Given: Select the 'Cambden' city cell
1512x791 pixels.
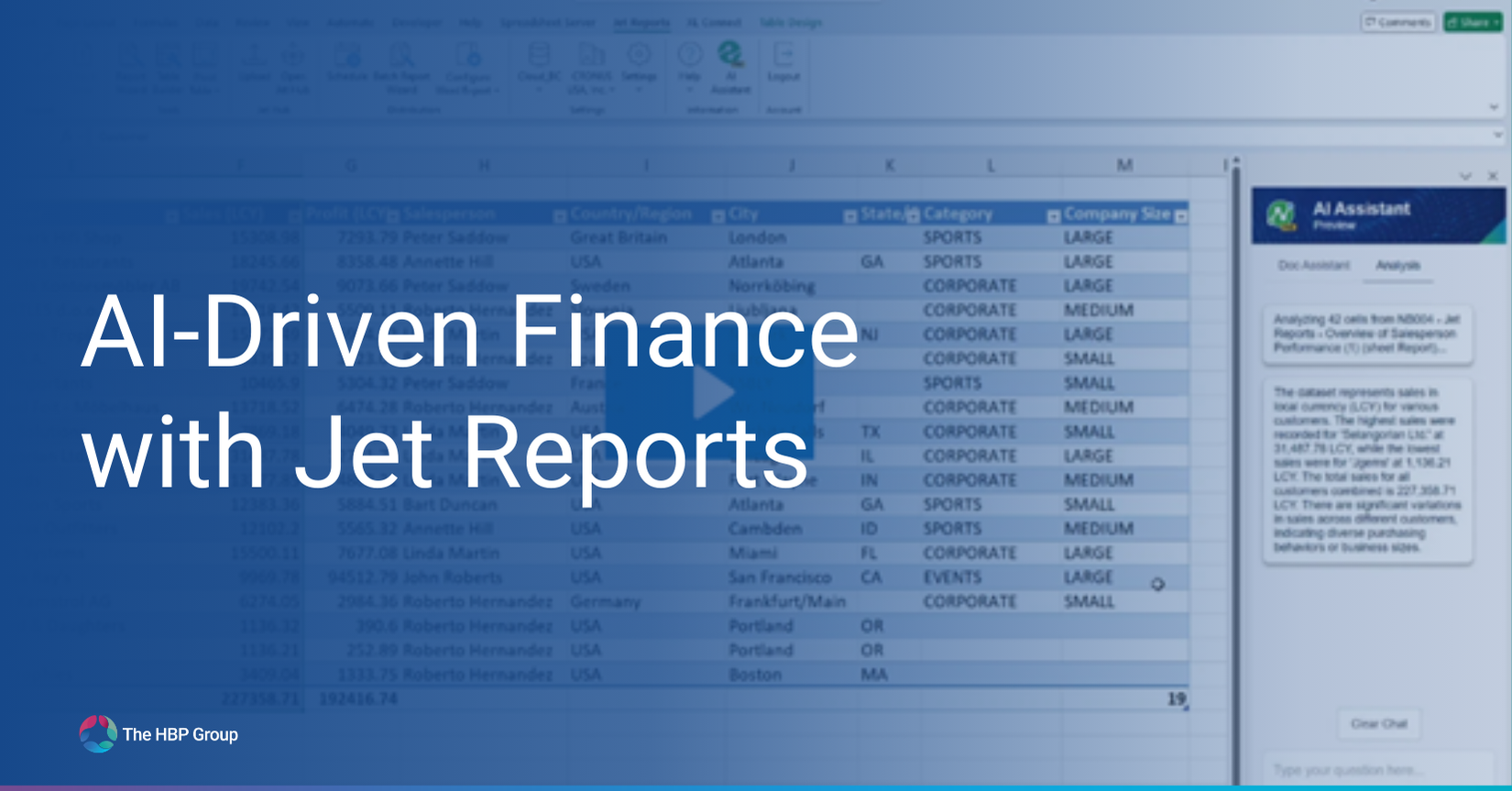Looking at the screenshot, I should pyautogui.click(x=791, y=529).
